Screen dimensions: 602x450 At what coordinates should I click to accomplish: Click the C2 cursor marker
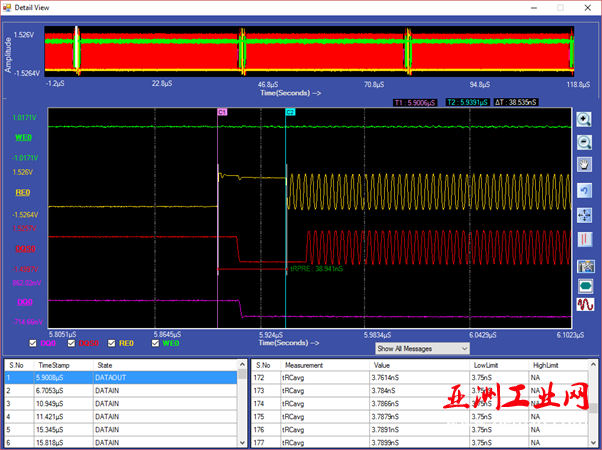(x=290, y=112)
